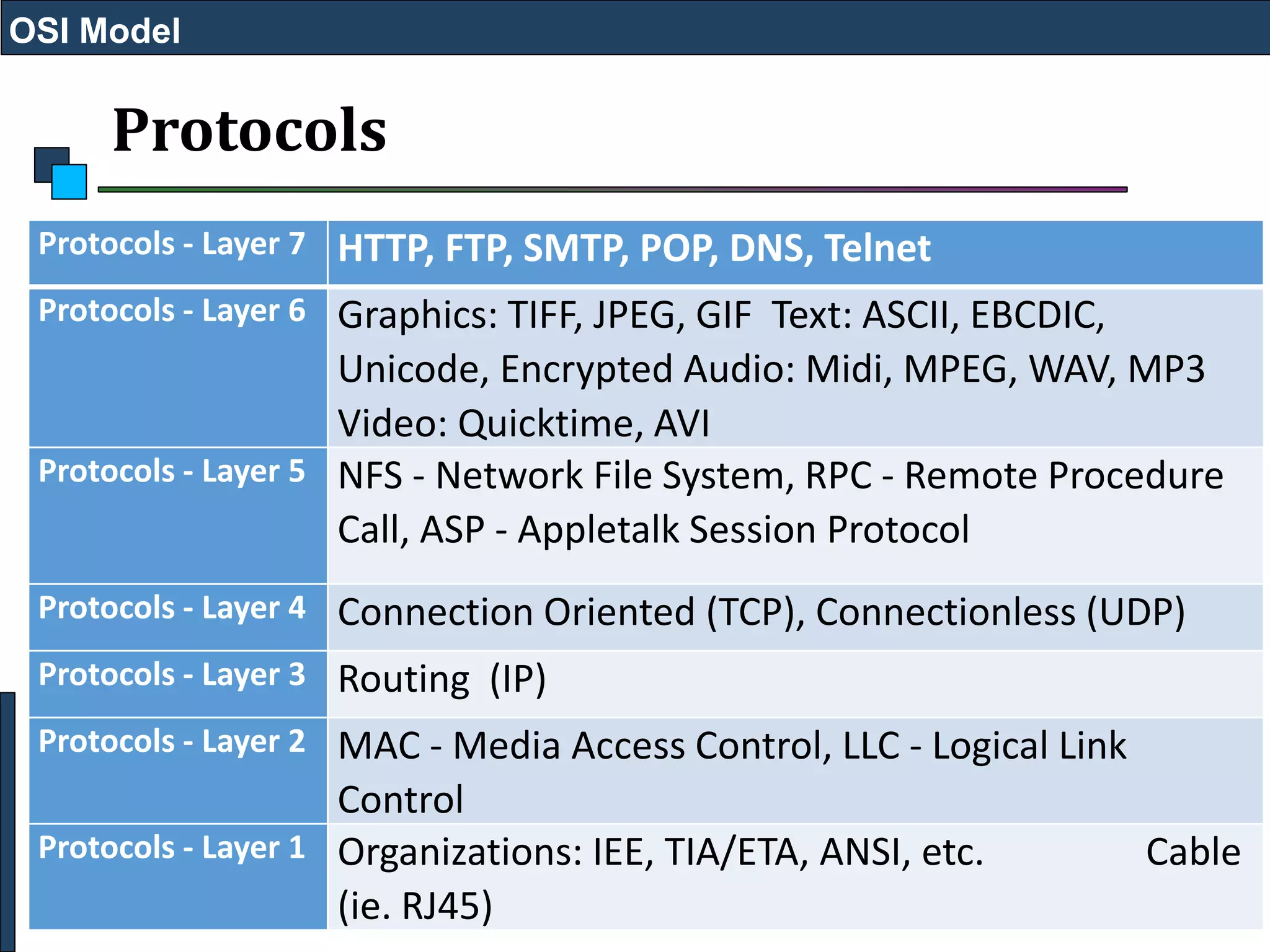
Task: Click the cyan square in slide logo
Action: [69, 182]
